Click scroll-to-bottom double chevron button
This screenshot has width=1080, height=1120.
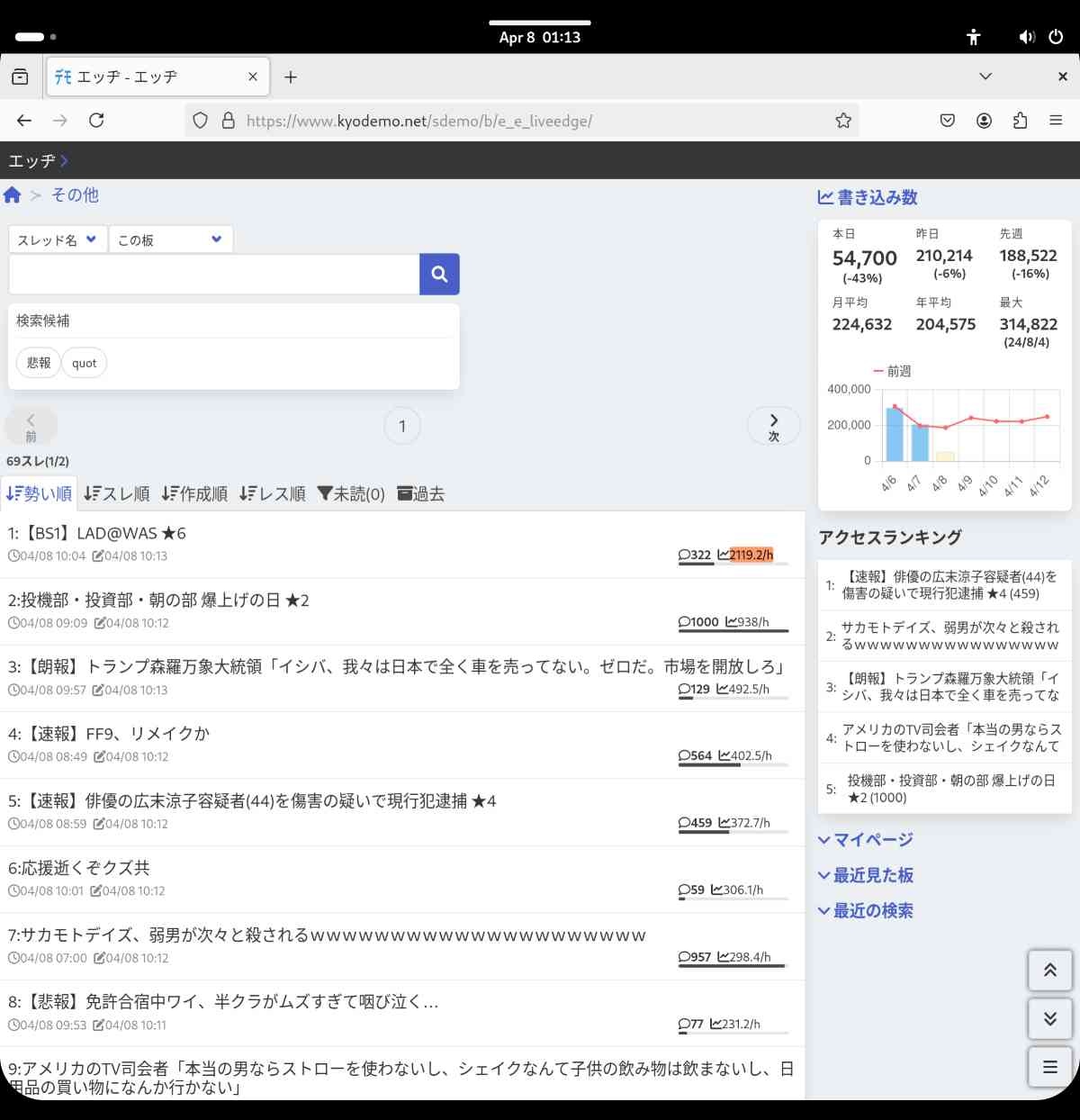1049,1019
